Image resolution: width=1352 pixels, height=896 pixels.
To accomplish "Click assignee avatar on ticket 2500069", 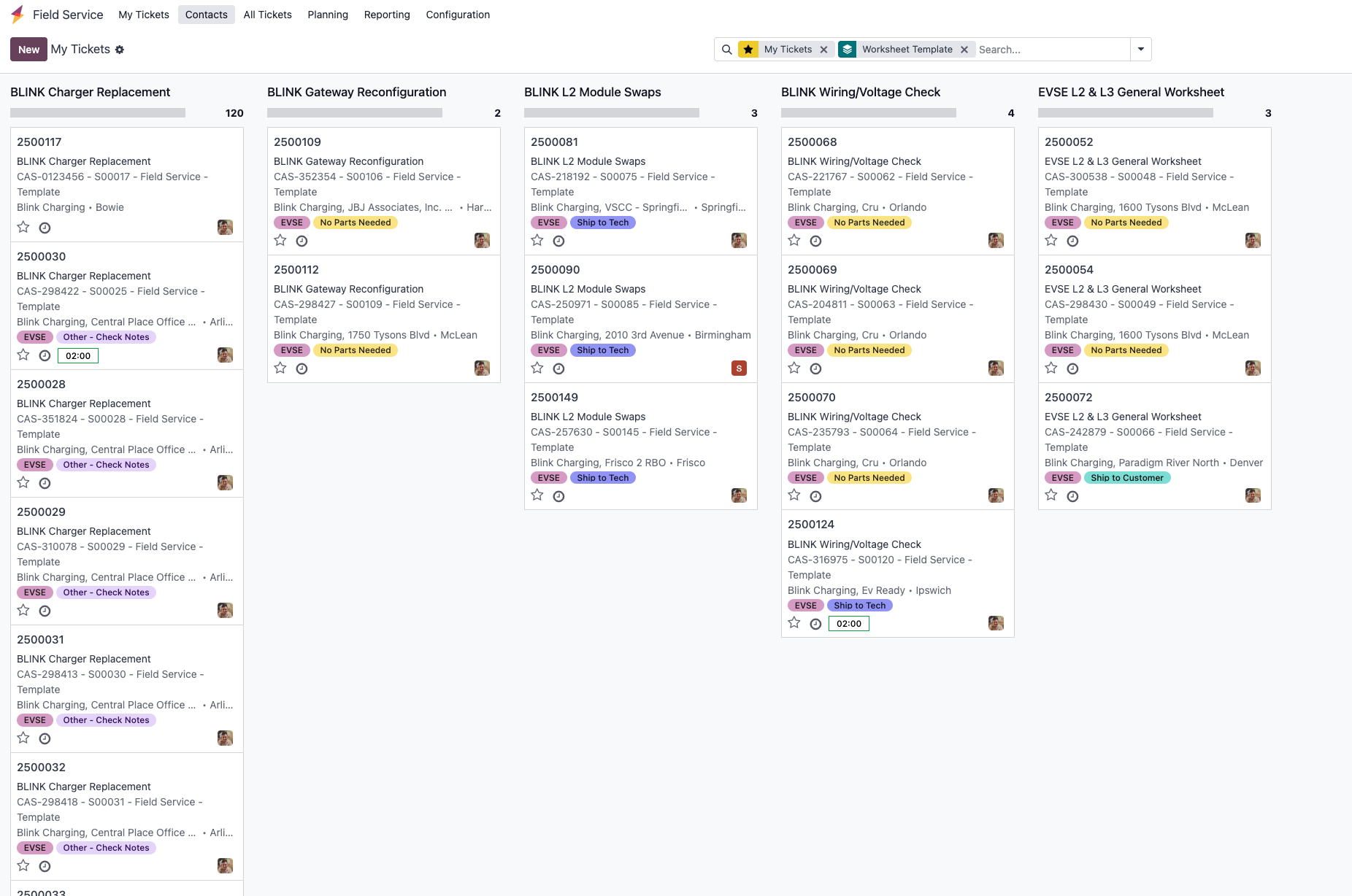I will 996,368.
